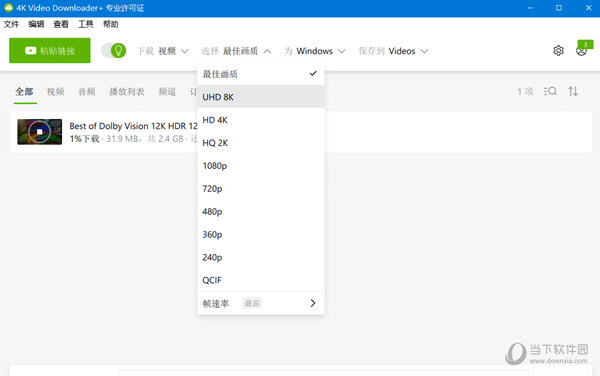The width and height of the screenshot is (600, 376).
Task: Open the 帮助 menu
Action: pyautogui.click(x=111, y=24)
